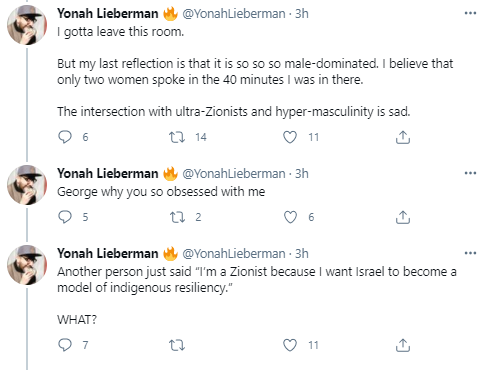
Task: Like the 'George why you so obsessed' tweet
Action: tap(290, 217)
